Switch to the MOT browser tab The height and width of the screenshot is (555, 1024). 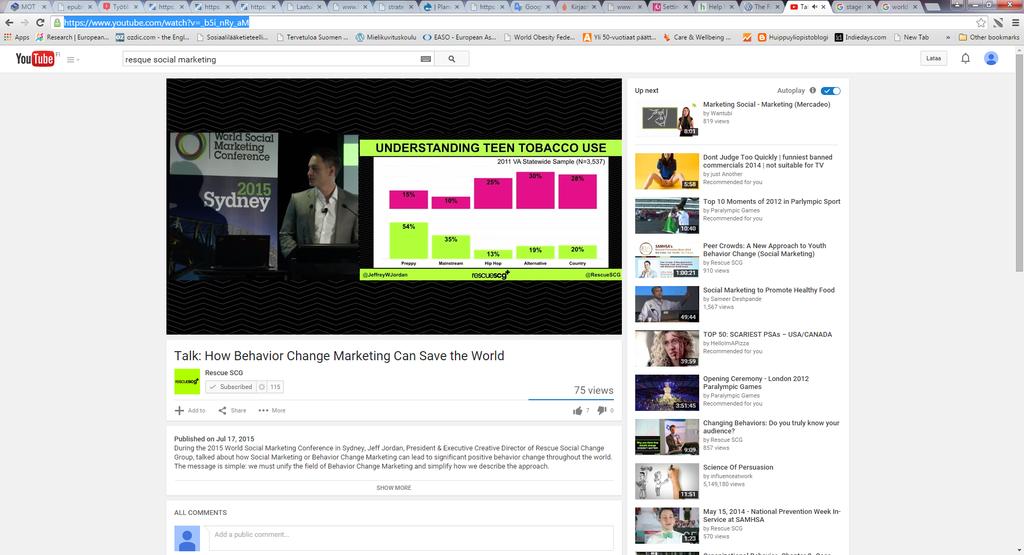click(27, 7)
